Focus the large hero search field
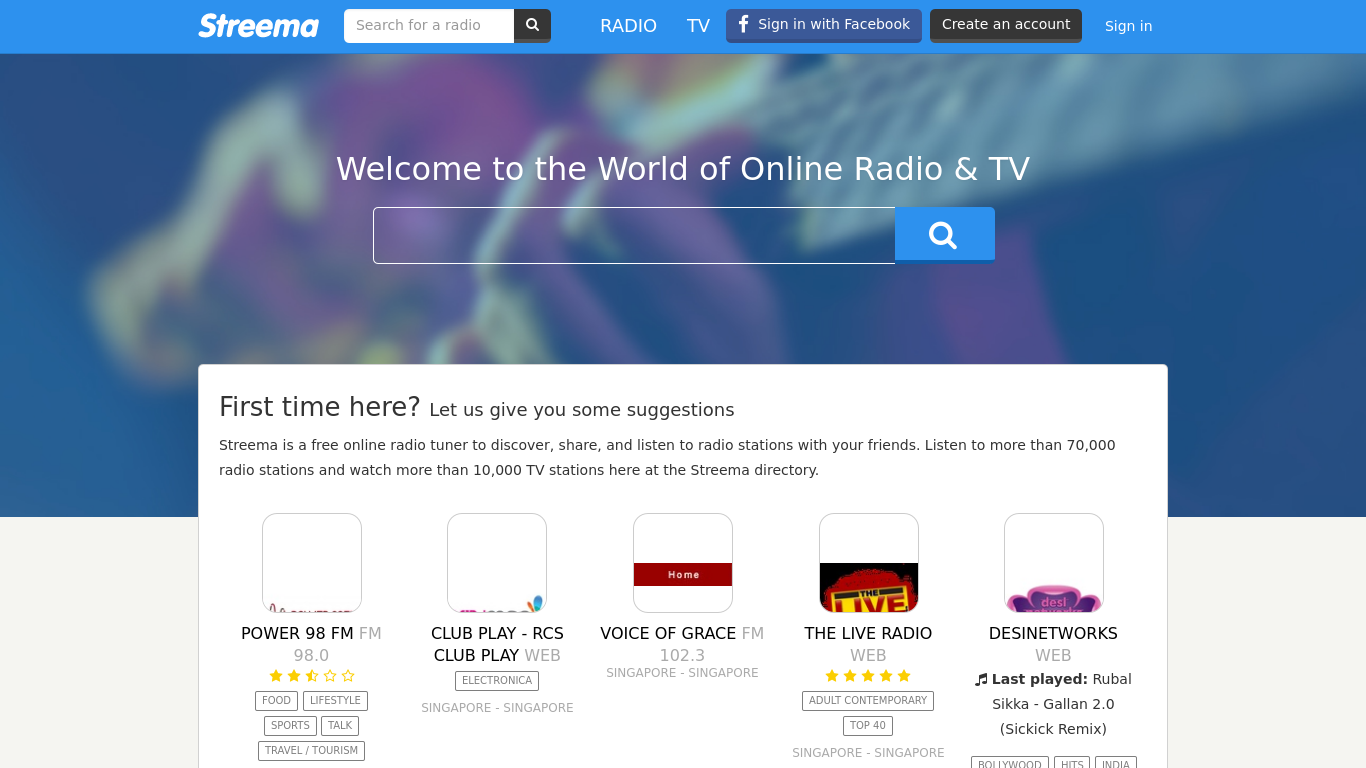The height and width of the screenshot is (768, 1366). (634, 235)
